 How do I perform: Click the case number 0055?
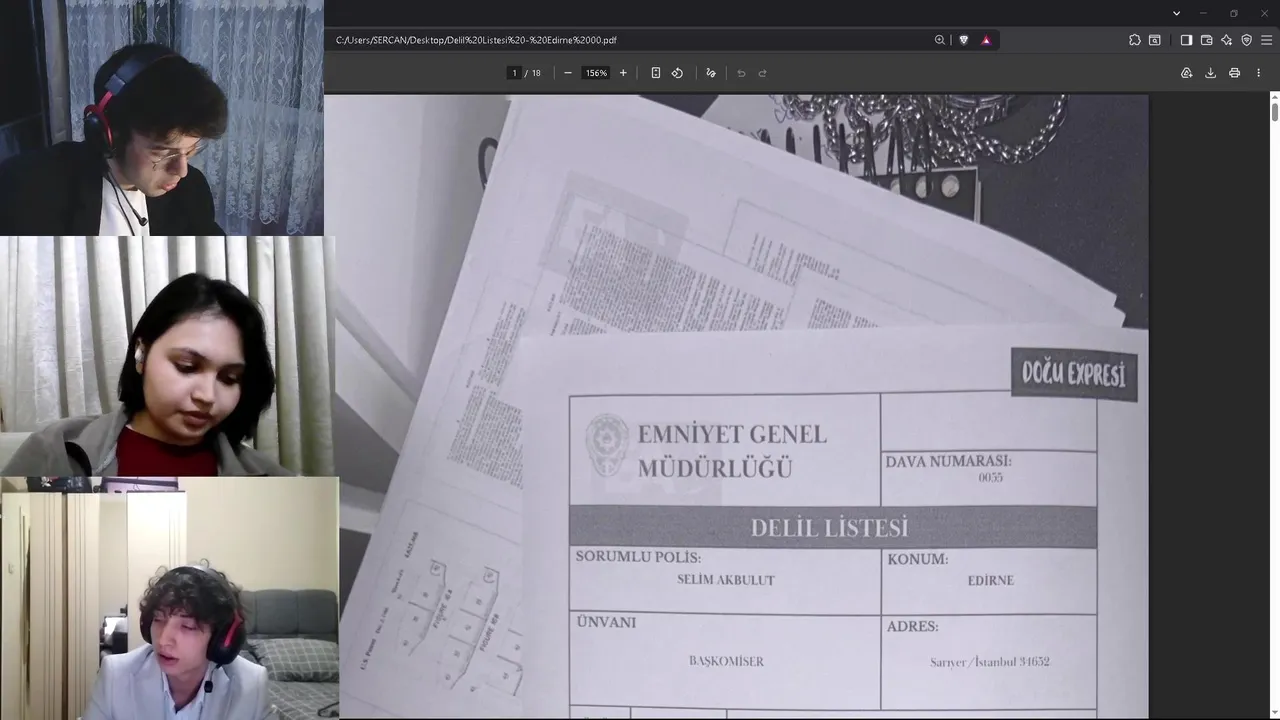[x=990, y=478]
